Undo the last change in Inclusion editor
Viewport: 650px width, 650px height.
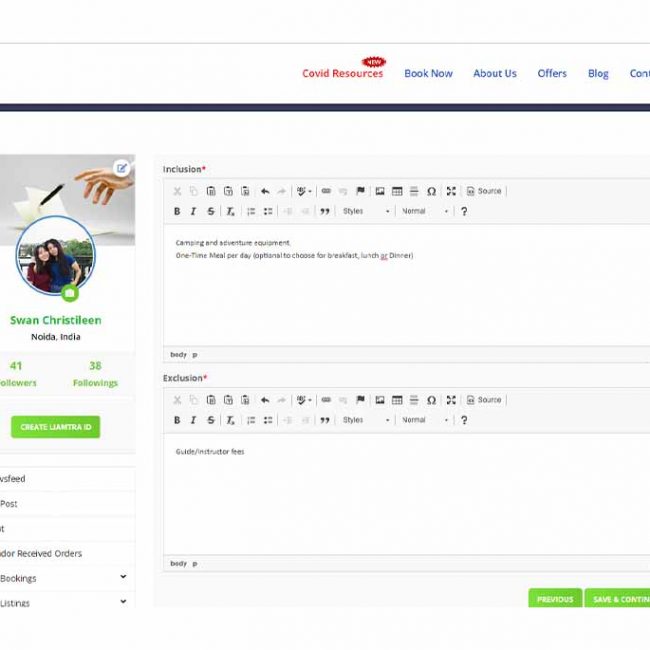(265, 191)
